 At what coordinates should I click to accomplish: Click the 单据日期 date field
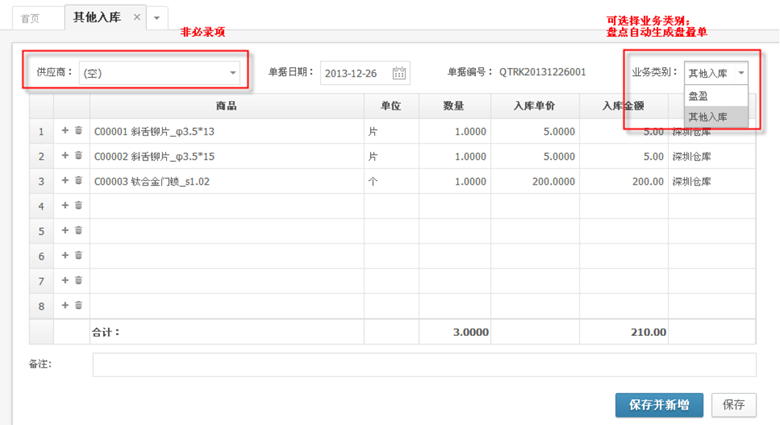(x=355, y=73)
